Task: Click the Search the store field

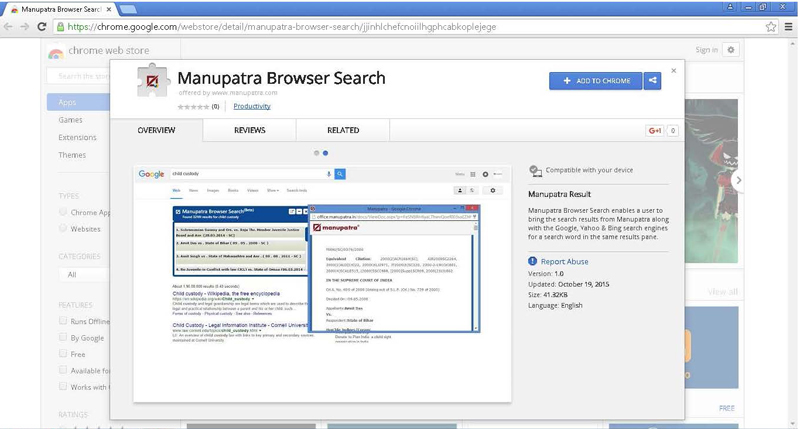Action: point(78,76)
